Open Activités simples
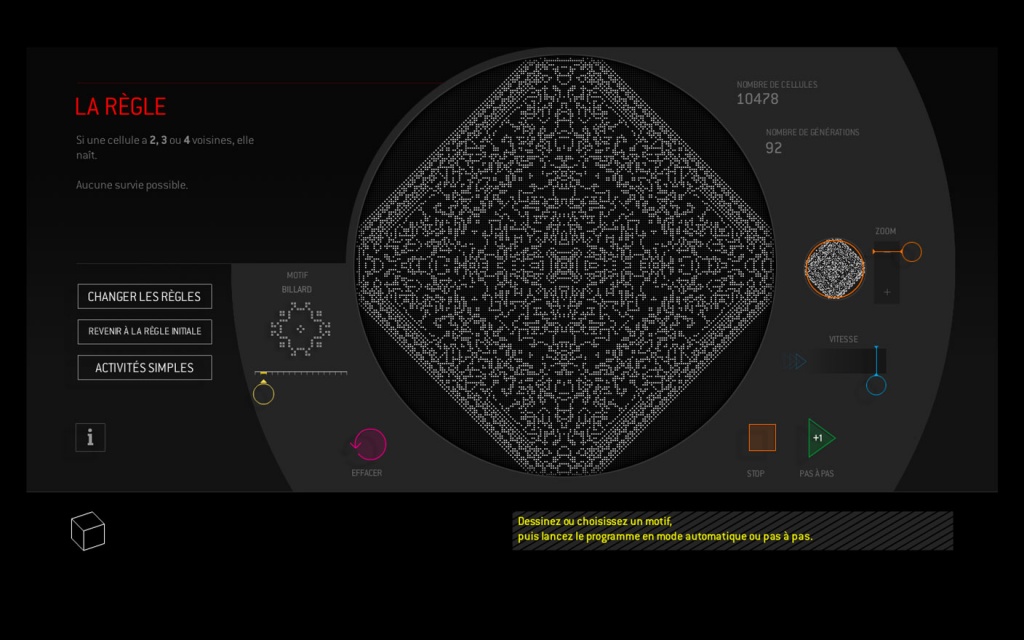This screenshot has width=1024, height=640. click(x=144, y=367)
